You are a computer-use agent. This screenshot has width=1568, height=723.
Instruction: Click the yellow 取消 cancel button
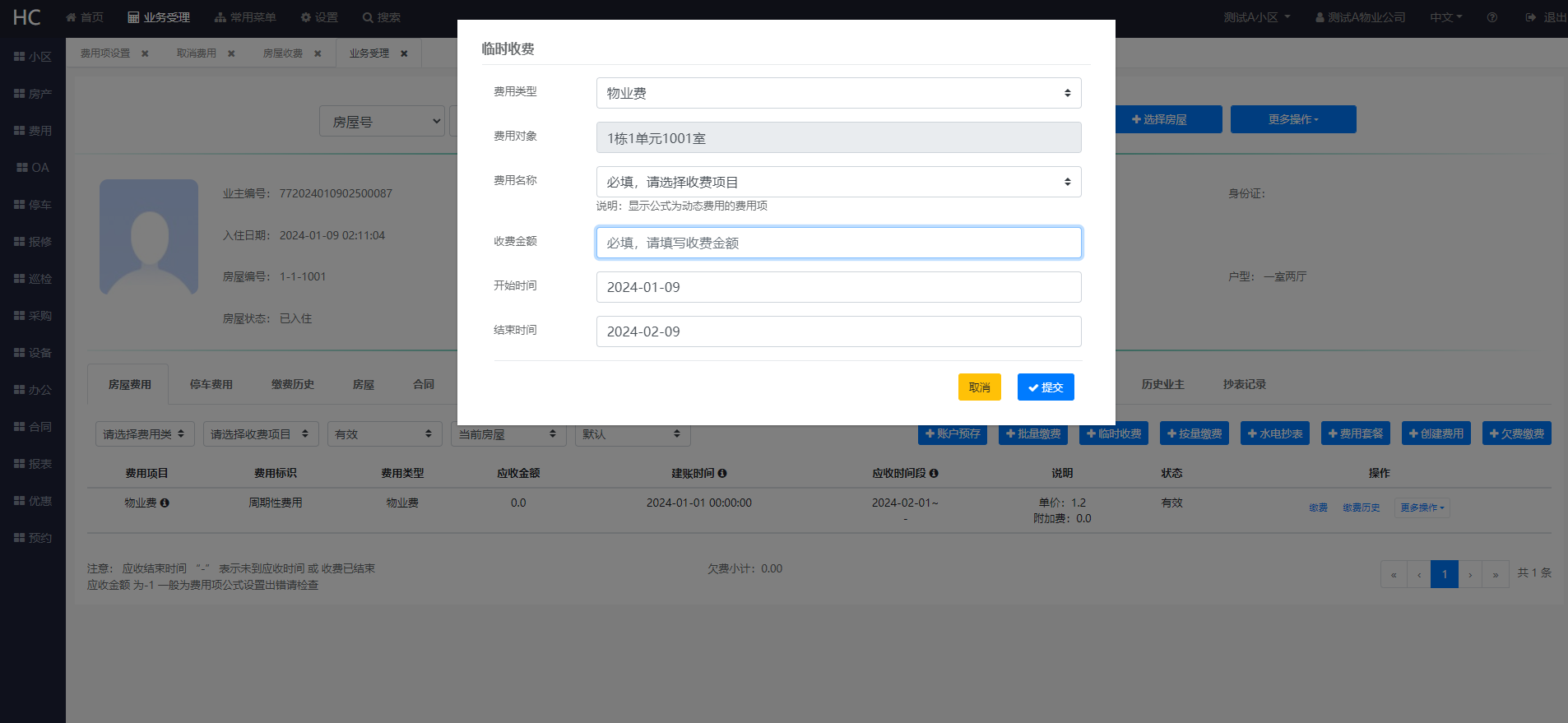(979, 387)
